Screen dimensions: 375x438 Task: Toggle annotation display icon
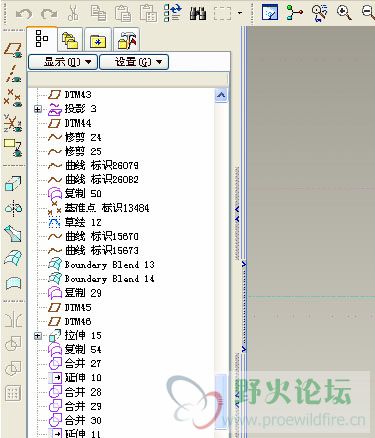pyautogui.click(x=13, y=147)
